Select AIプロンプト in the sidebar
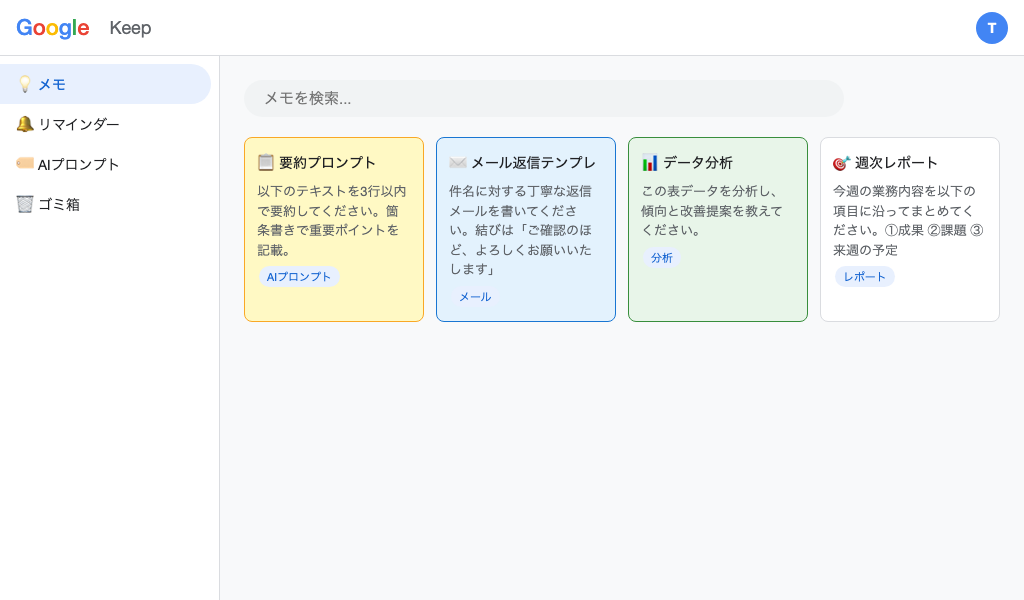Image resolution: width=1024 pixels, height=600 pixels. tap(86, 164)
